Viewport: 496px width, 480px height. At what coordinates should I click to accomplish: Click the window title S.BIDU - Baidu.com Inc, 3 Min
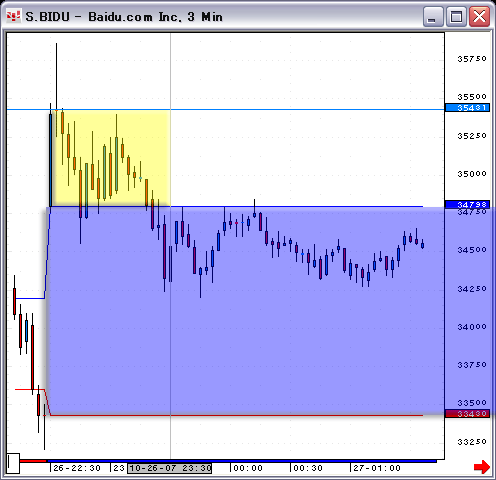(124, 17)
